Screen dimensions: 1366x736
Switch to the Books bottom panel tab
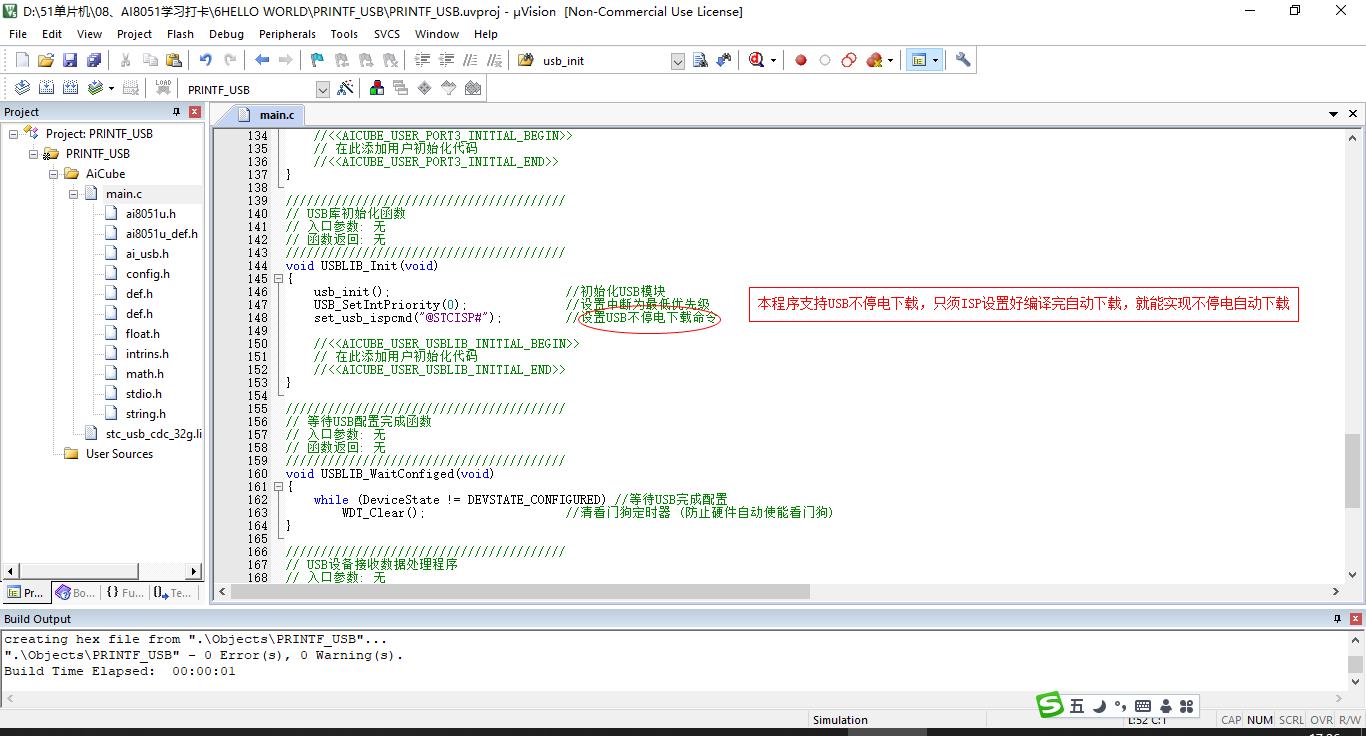76,593
